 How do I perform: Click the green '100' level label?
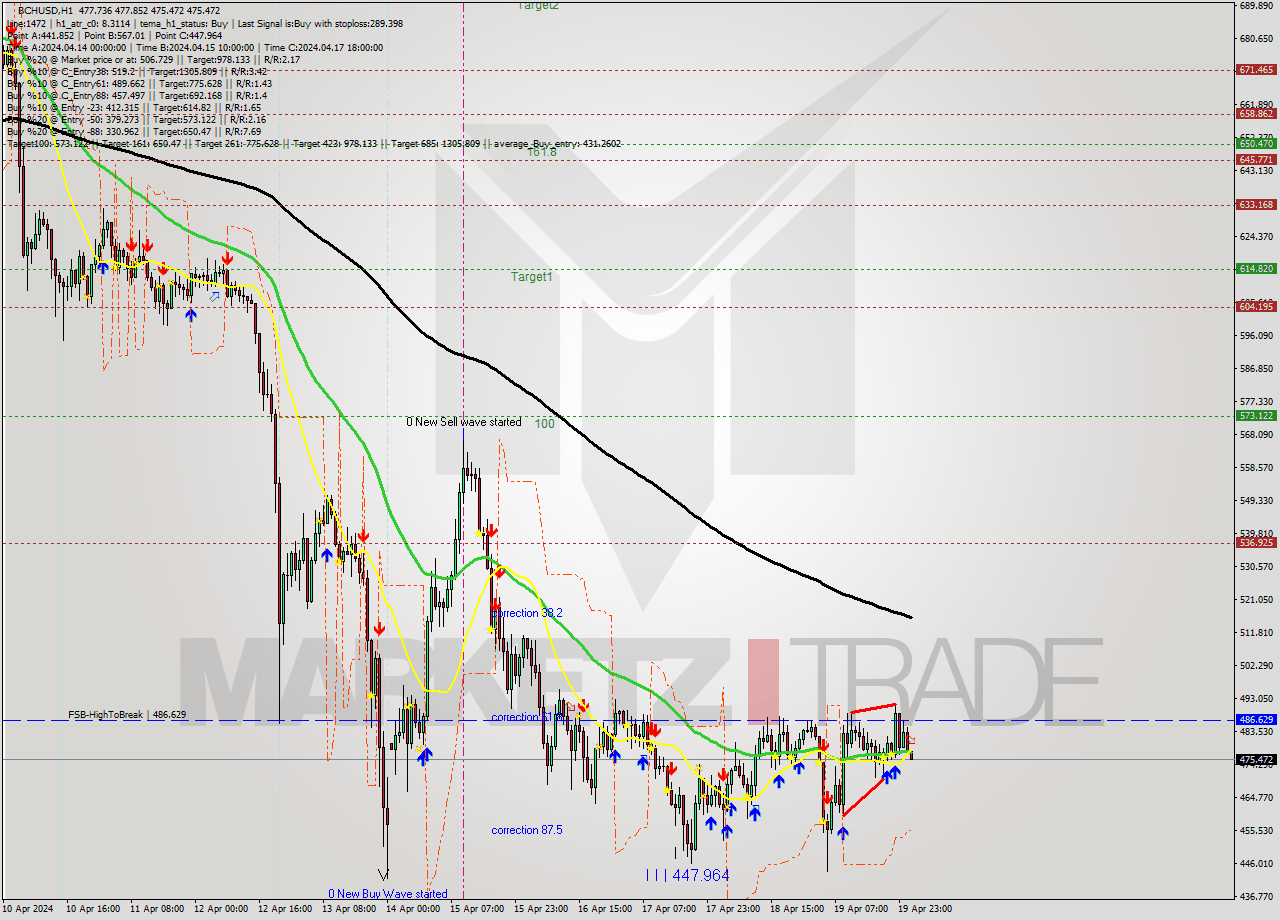[x=544, y=424]
